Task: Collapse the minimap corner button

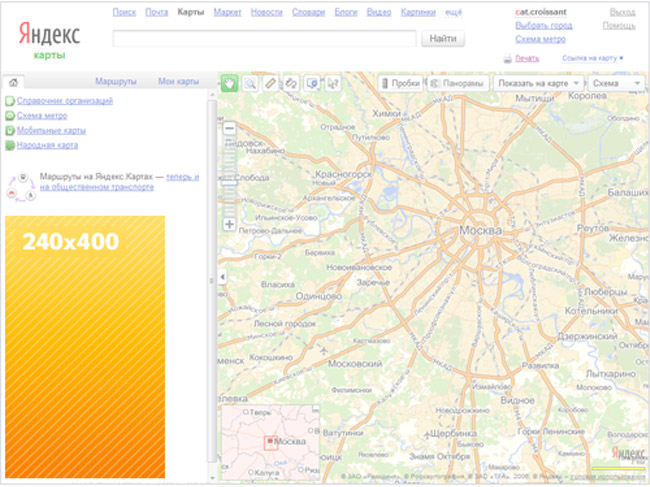Action: click(316, 409)
